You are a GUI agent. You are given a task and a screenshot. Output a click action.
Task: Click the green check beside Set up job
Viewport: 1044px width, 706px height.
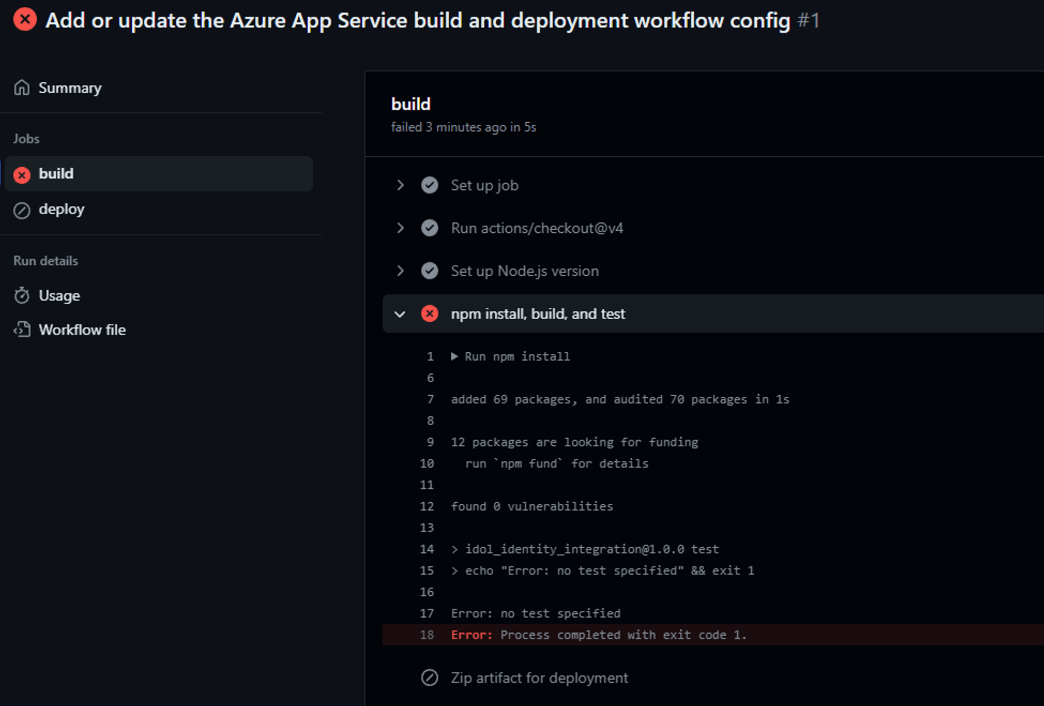coord(429,185)
